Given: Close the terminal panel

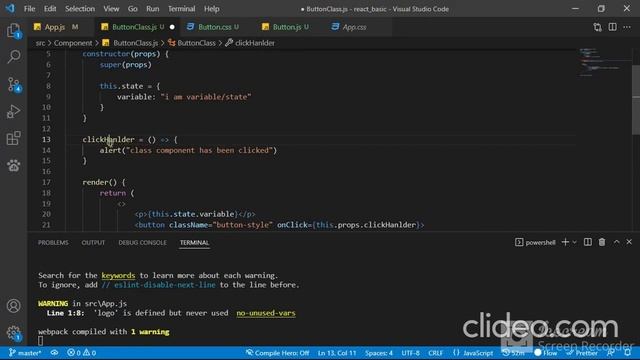Looking at the screenshot, I should point(629,242).
